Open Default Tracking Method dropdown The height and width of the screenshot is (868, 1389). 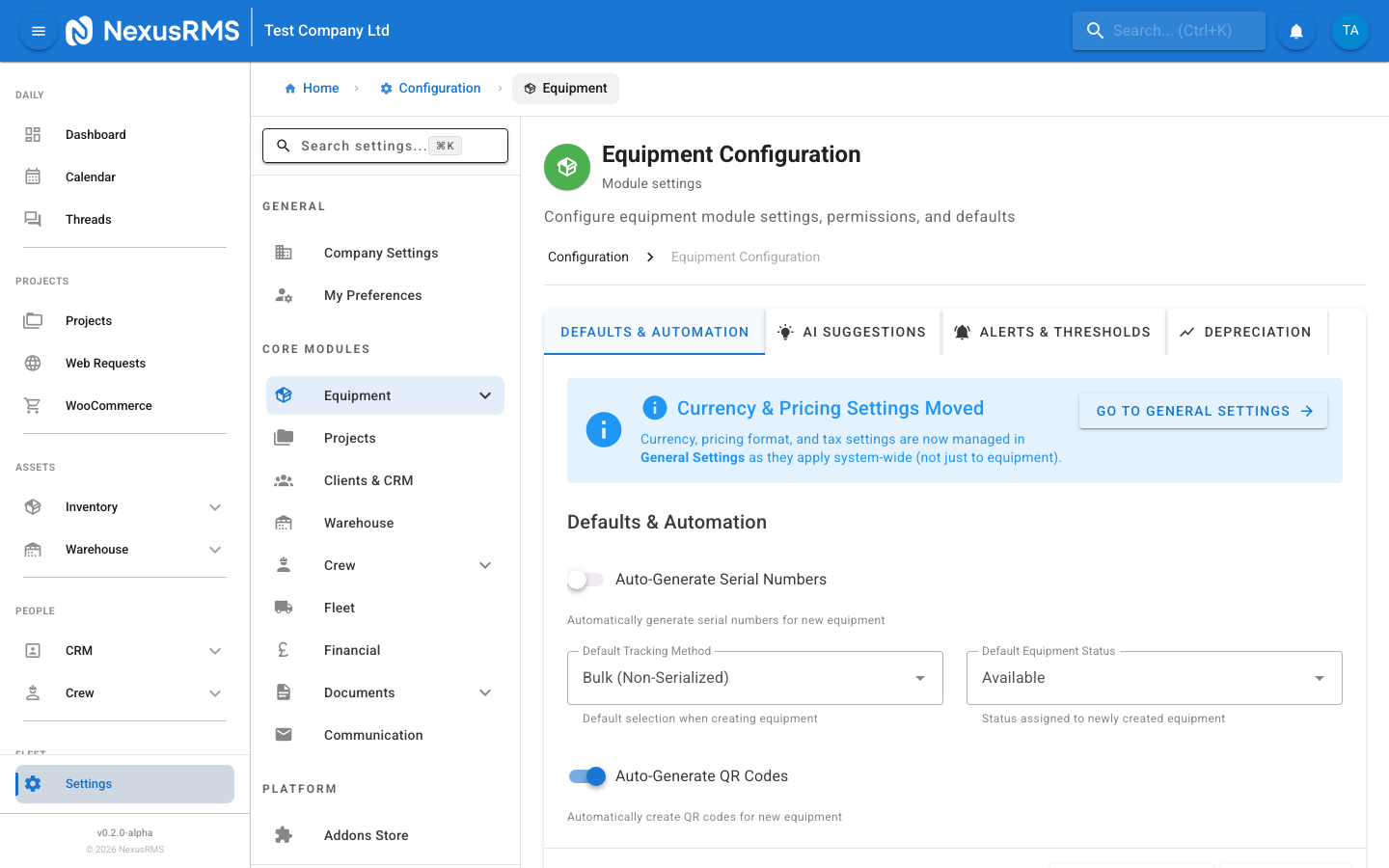point(754,678)
